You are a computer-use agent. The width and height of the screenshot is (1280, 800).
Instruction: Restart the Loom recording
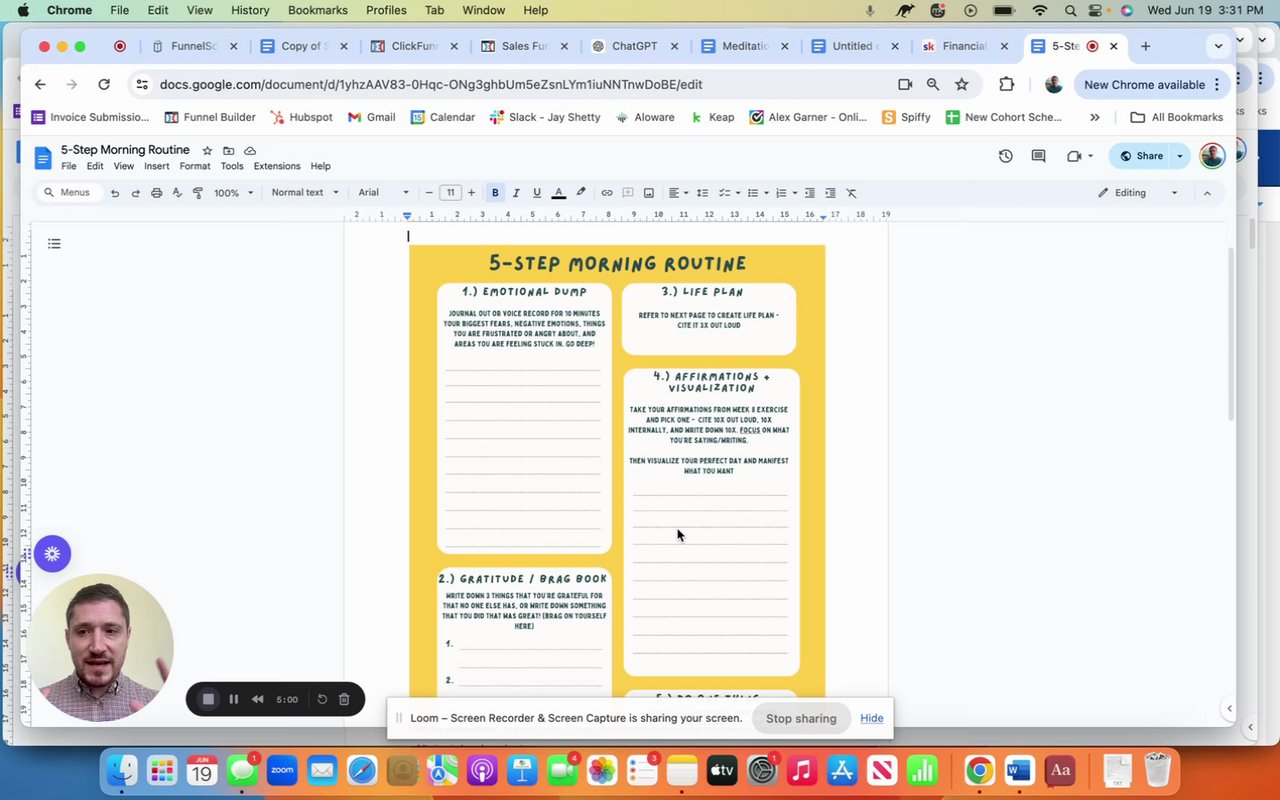[322, 699]
